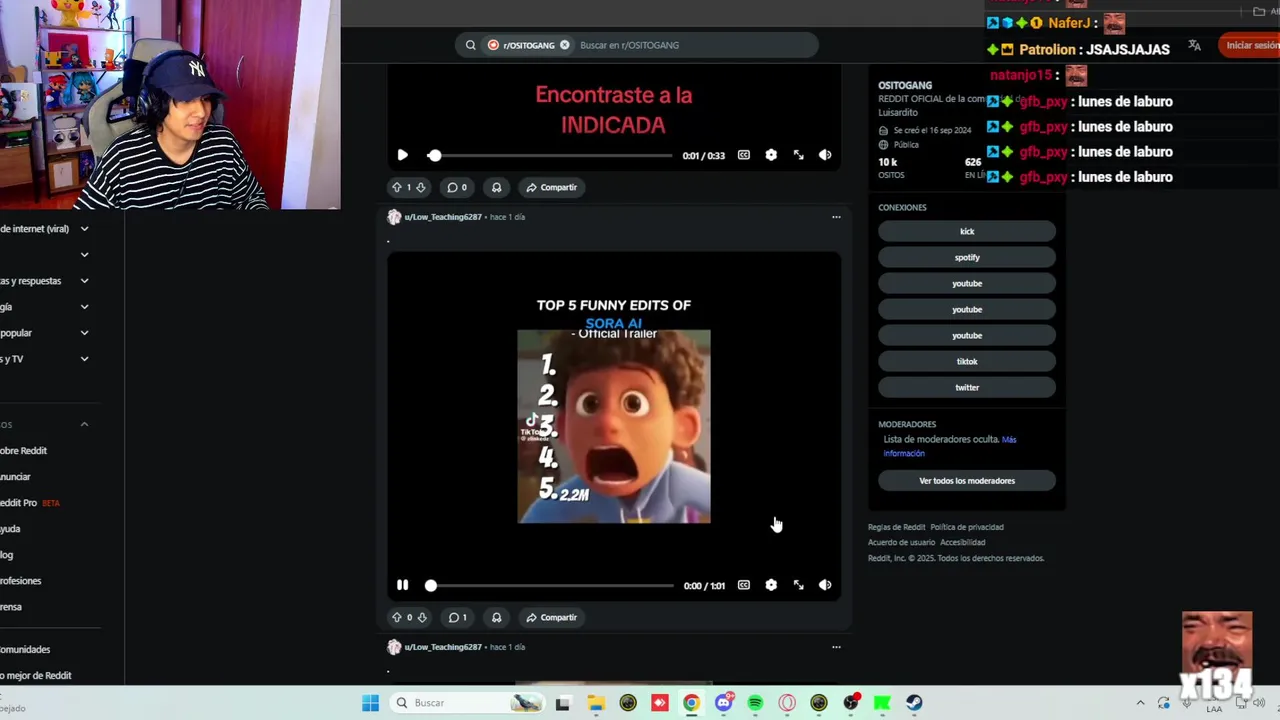Open the 'nunciar' sidebar item

(16, 477)
